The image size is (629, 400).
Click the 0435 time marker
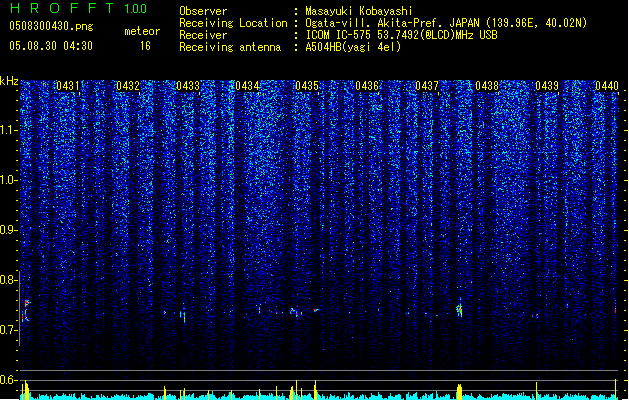tap(307, 86)
